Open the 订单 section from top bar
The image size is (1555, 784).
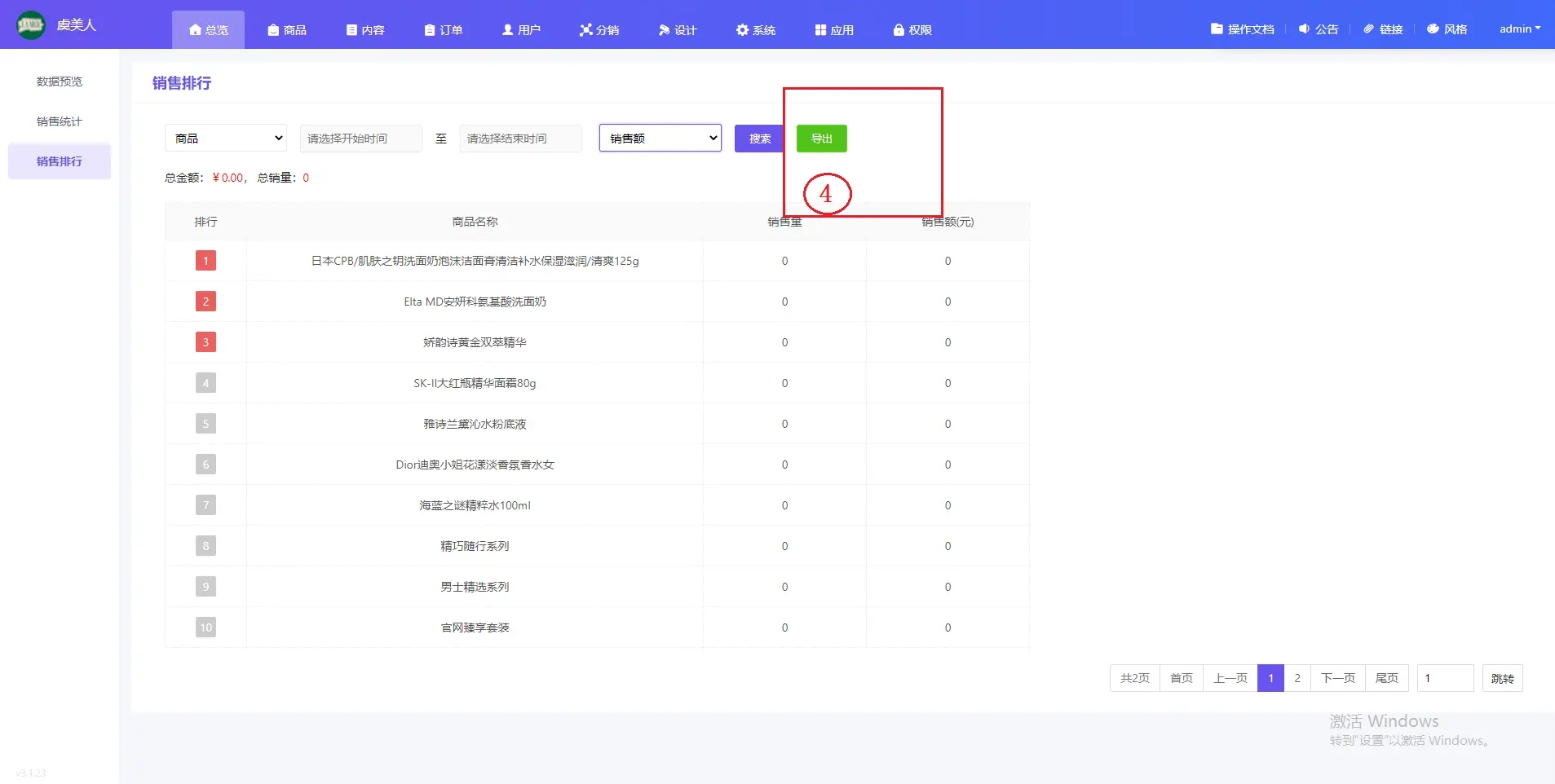[444, 30]
